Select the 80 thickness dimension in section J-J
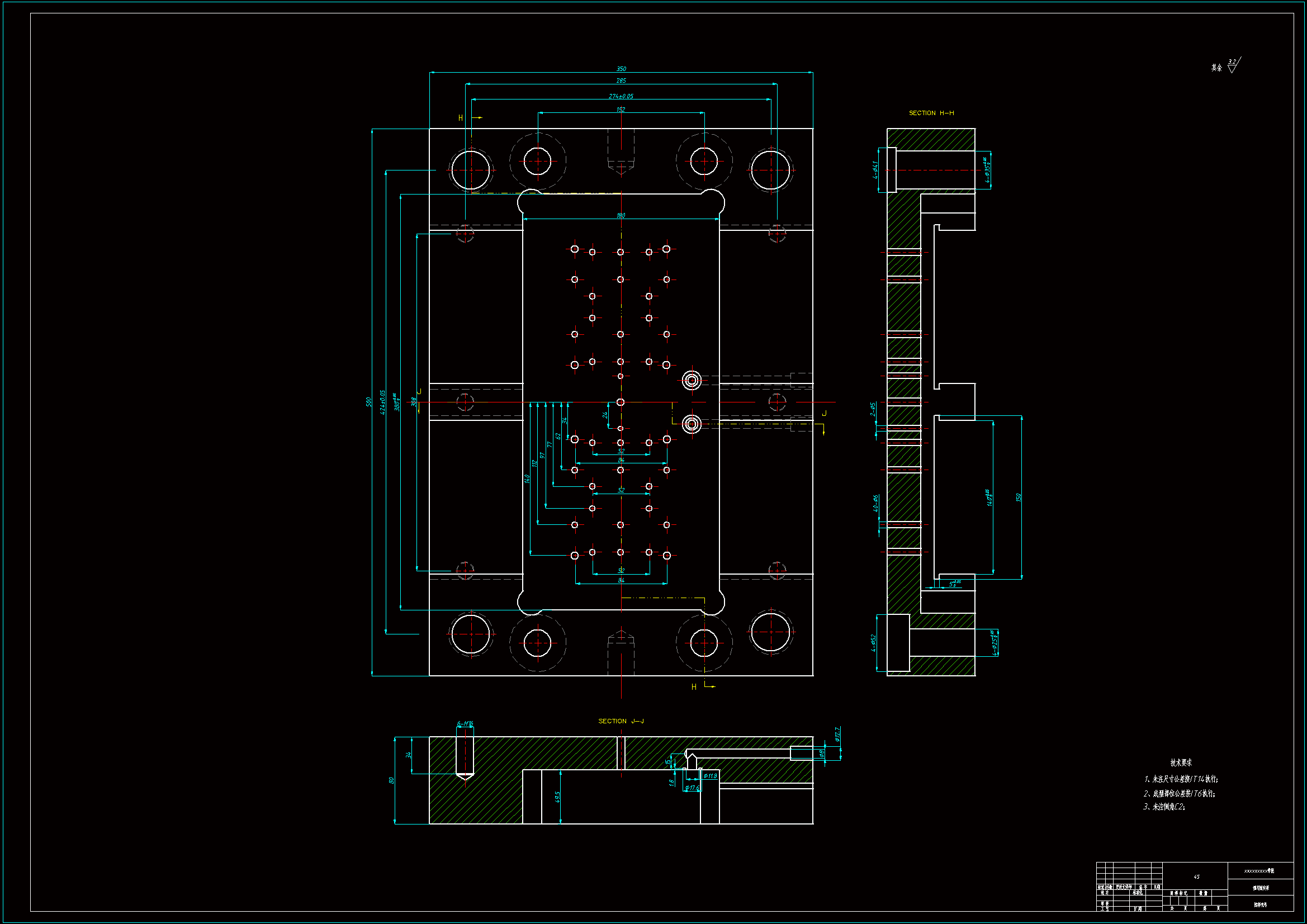 [x=391, y=780]
